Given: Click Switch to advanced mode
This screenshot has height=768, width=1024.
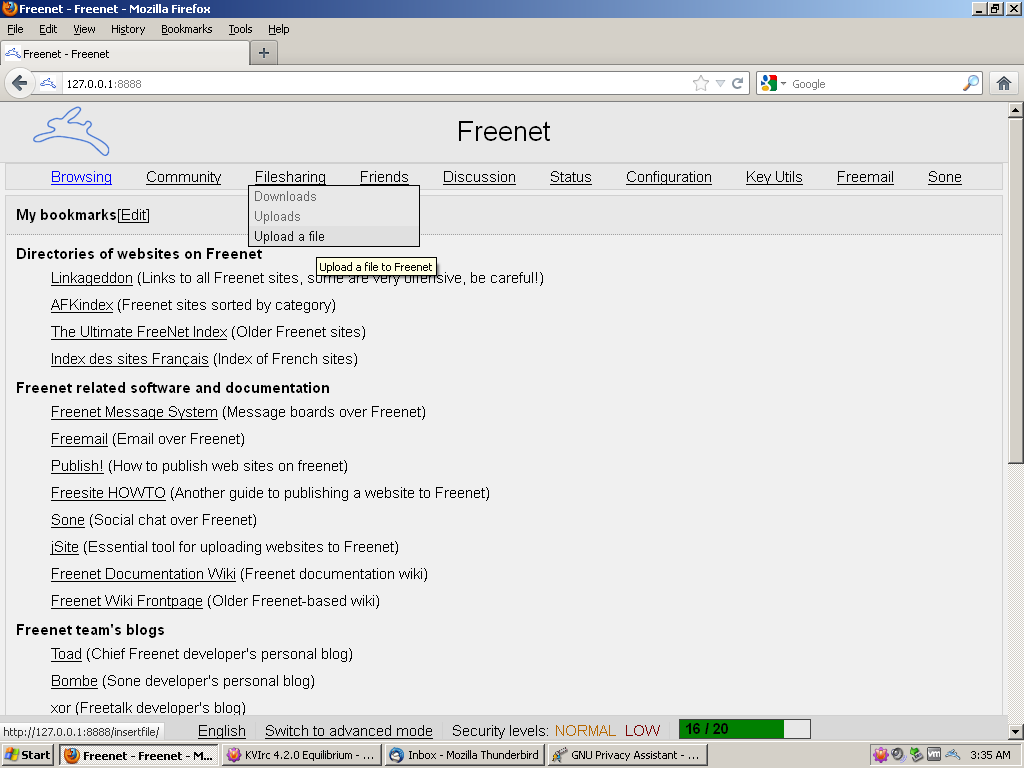Looking at the screenshot, I should coord(349,731).
